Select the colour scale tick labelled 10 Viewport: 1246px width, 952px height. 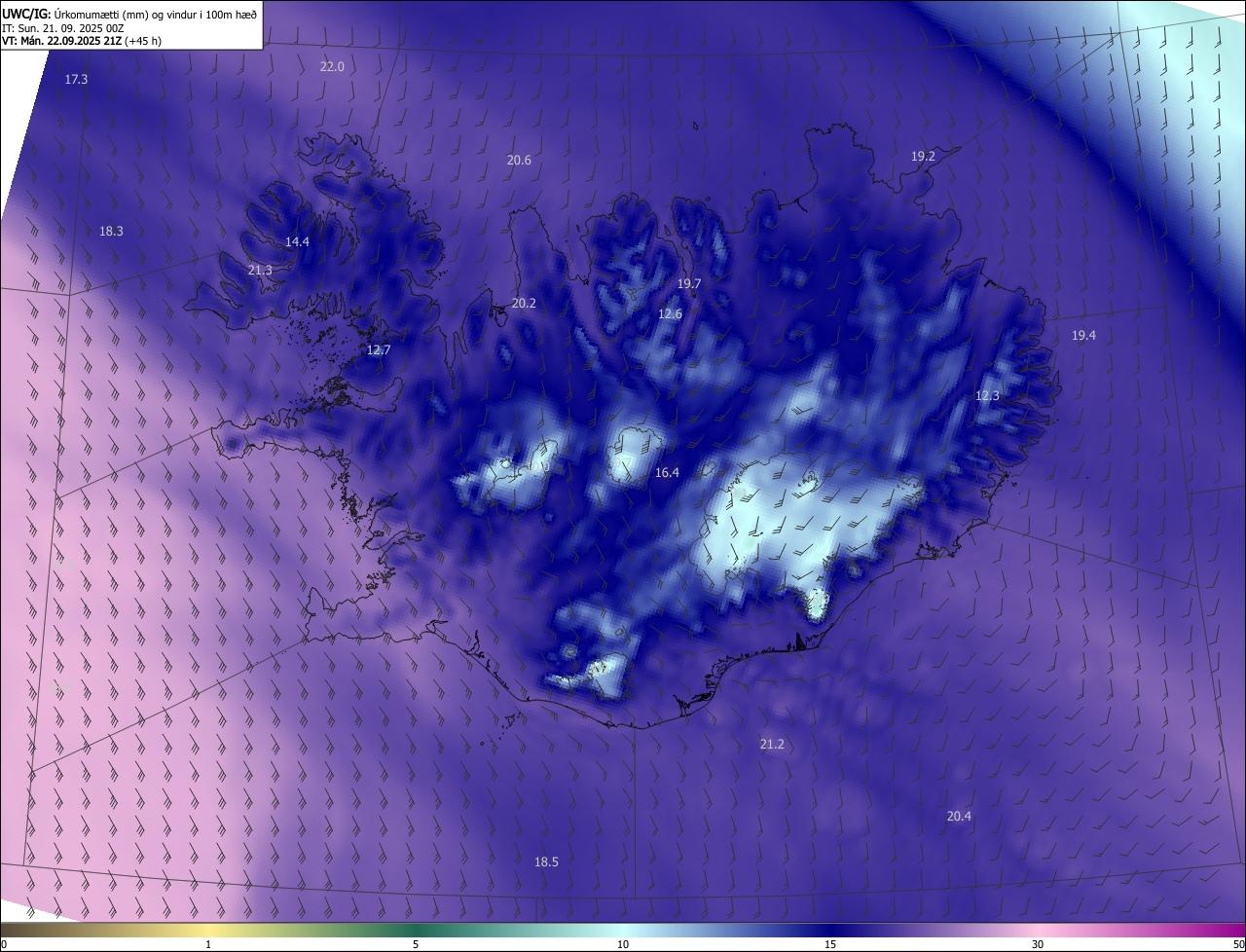(x=623, y=944)
